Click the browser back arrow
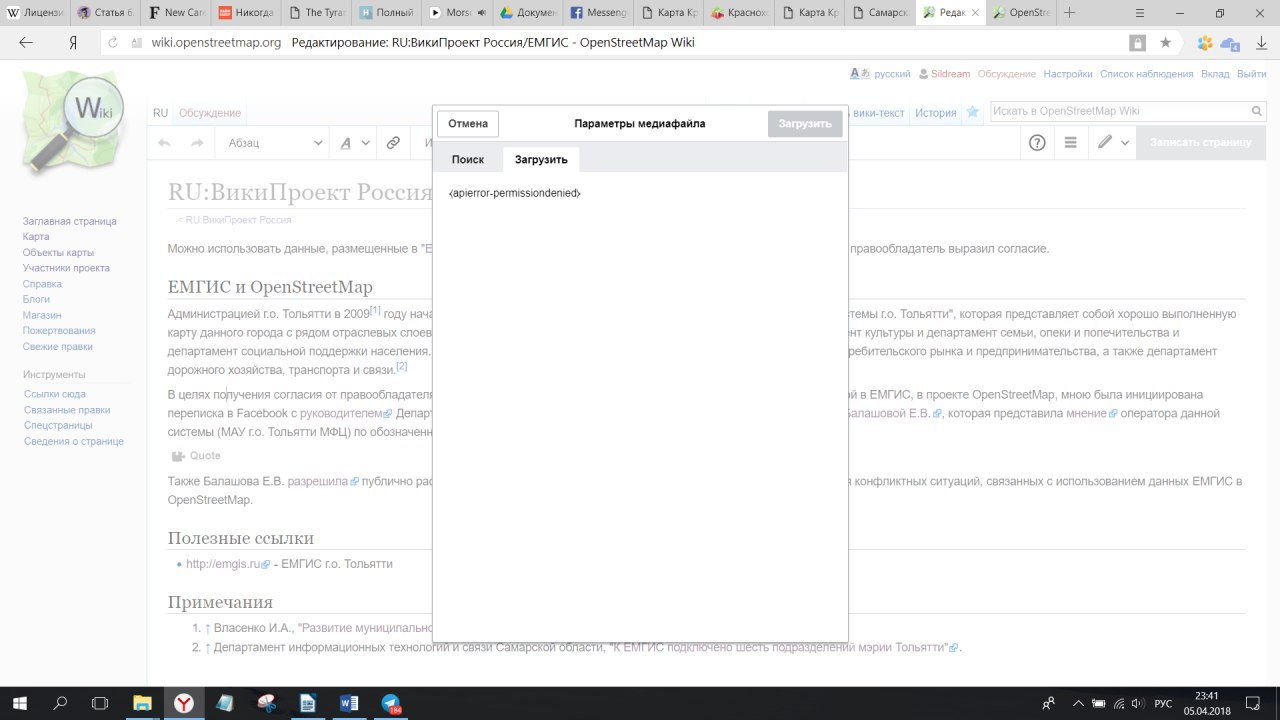 (x=26, y=43)
